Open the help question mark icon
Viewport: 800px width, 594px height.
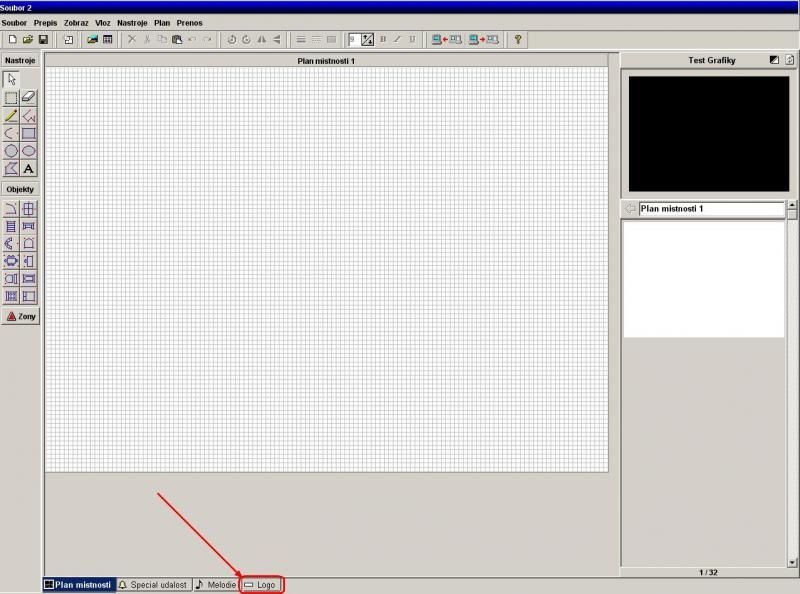[x=518, y=40]
